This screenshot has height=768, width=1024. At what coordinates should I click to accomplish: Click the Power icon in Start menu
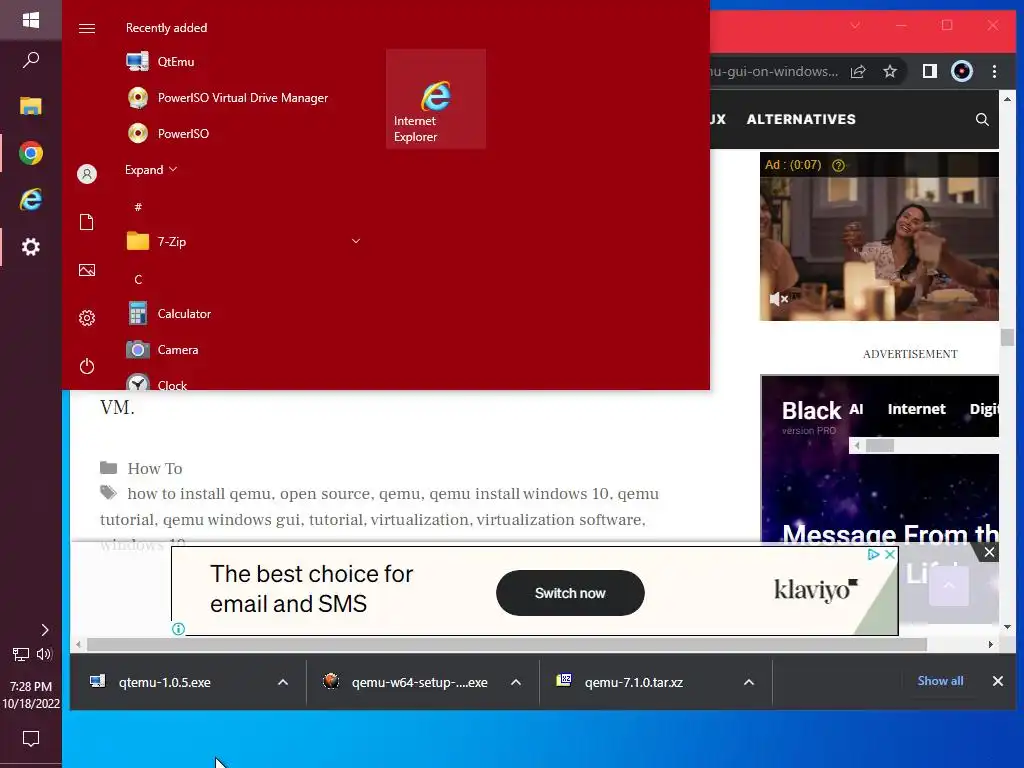click(x=87, y=366)
